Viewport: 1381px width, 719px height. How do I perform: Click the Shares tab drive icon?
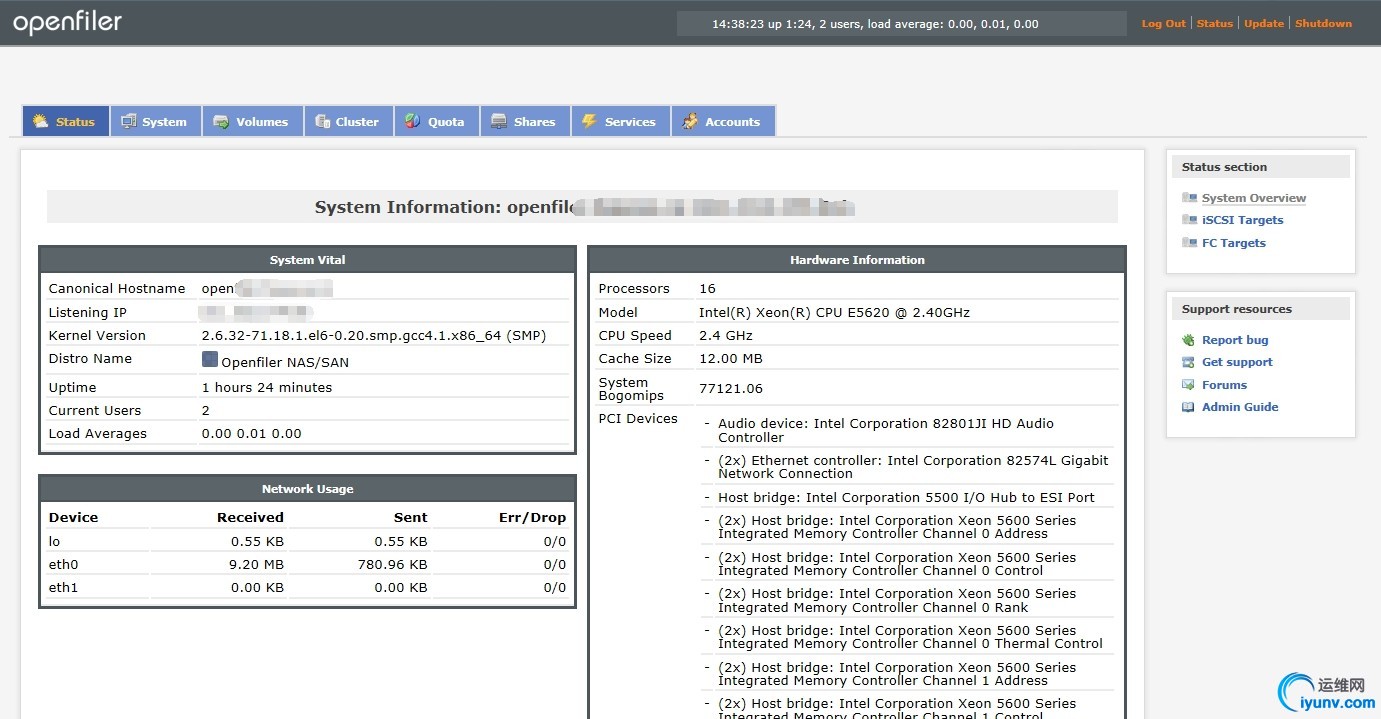pos(499,122)
